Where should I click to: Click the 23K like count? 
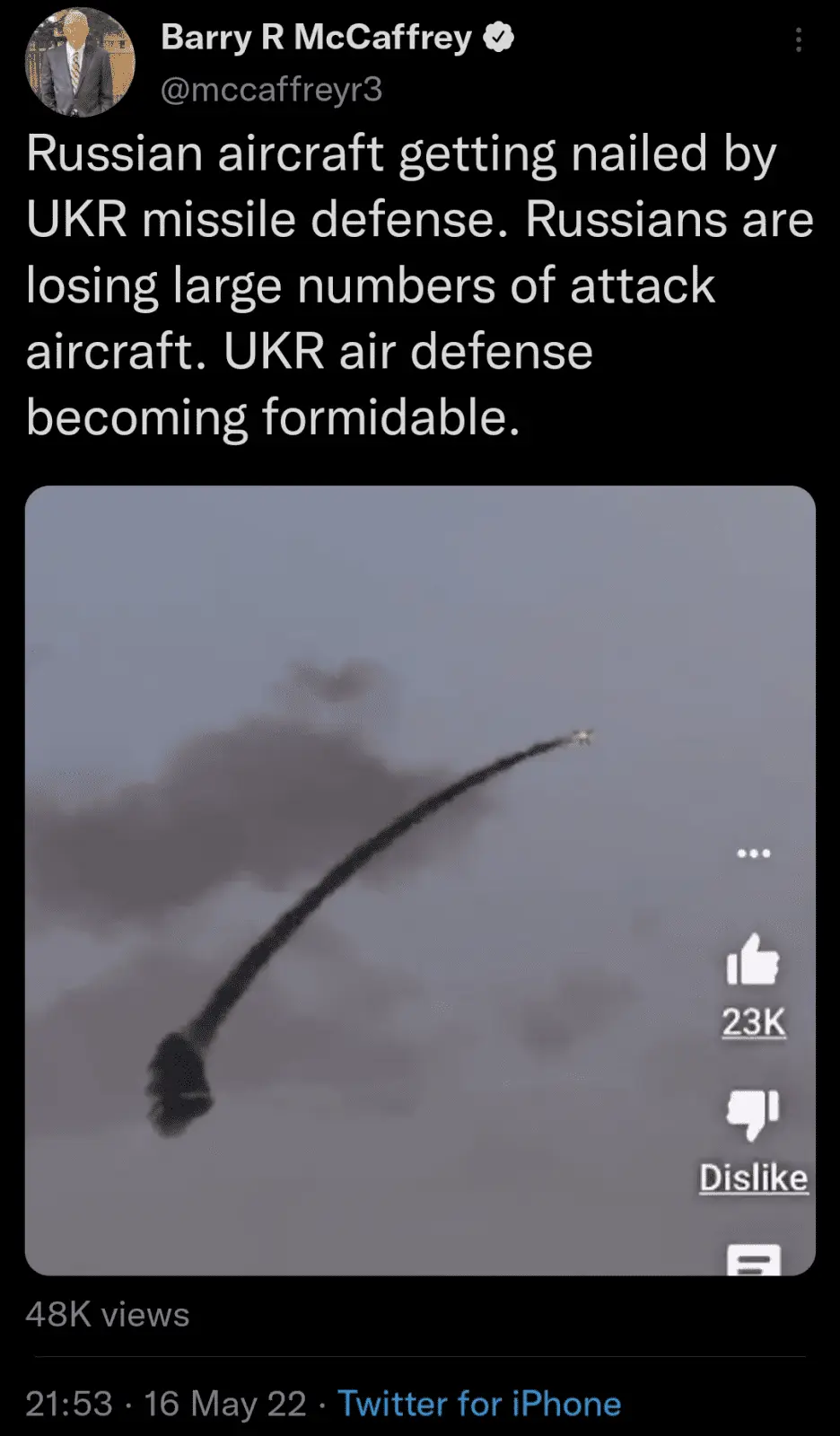coord(754,1022)
